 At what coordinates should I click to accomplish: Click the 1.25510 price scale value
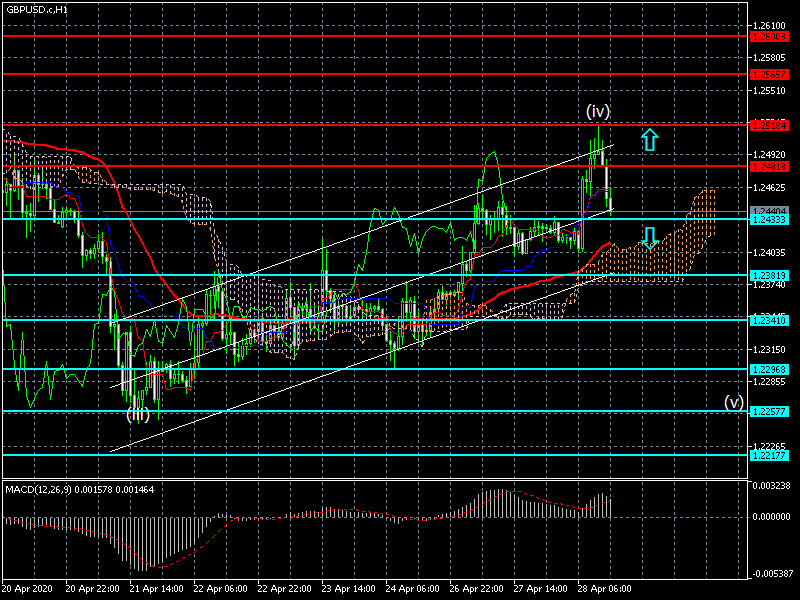[769, 91]
